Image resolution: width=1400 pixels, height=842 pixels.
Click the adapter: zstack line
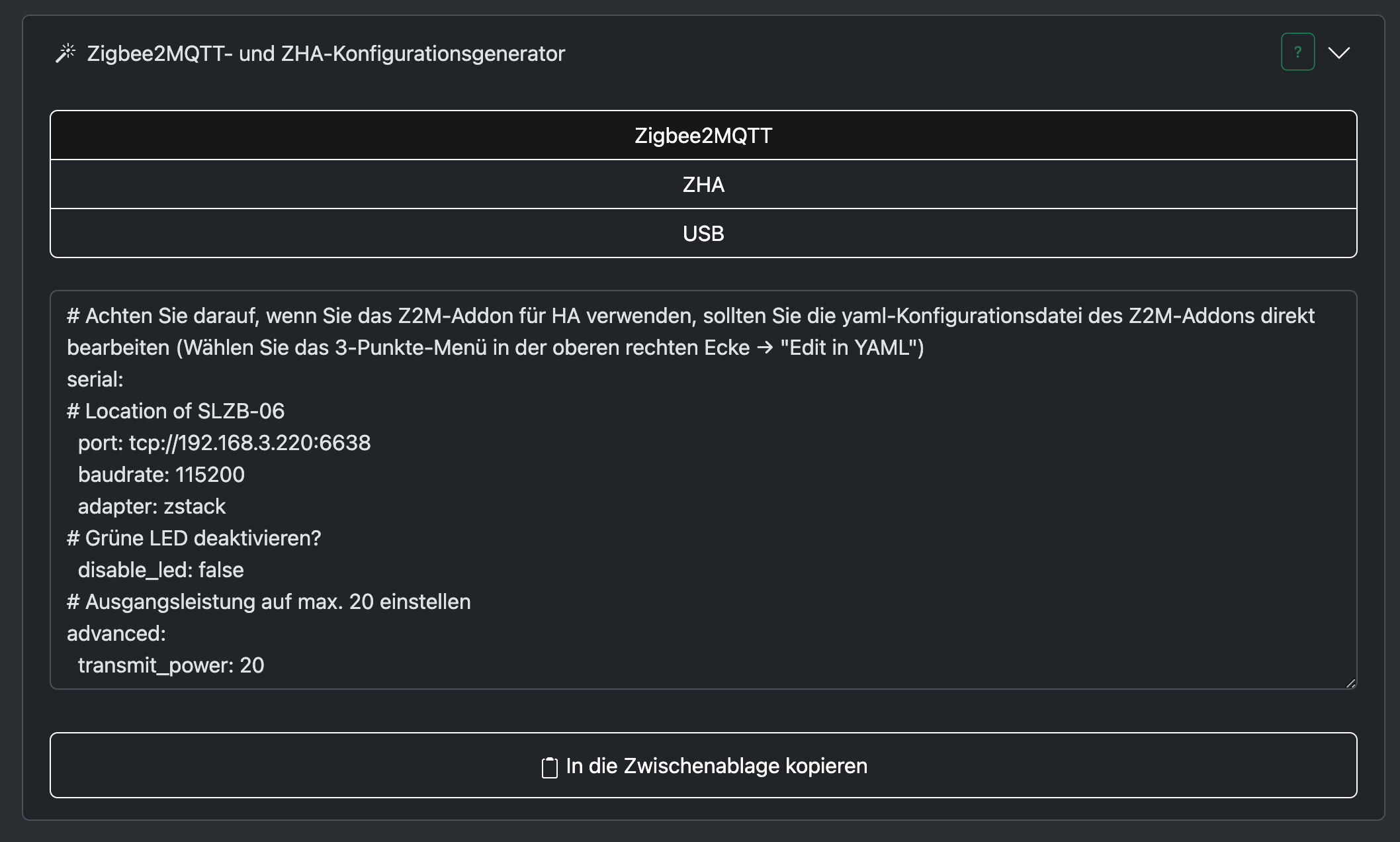click(x=152, y=506)
